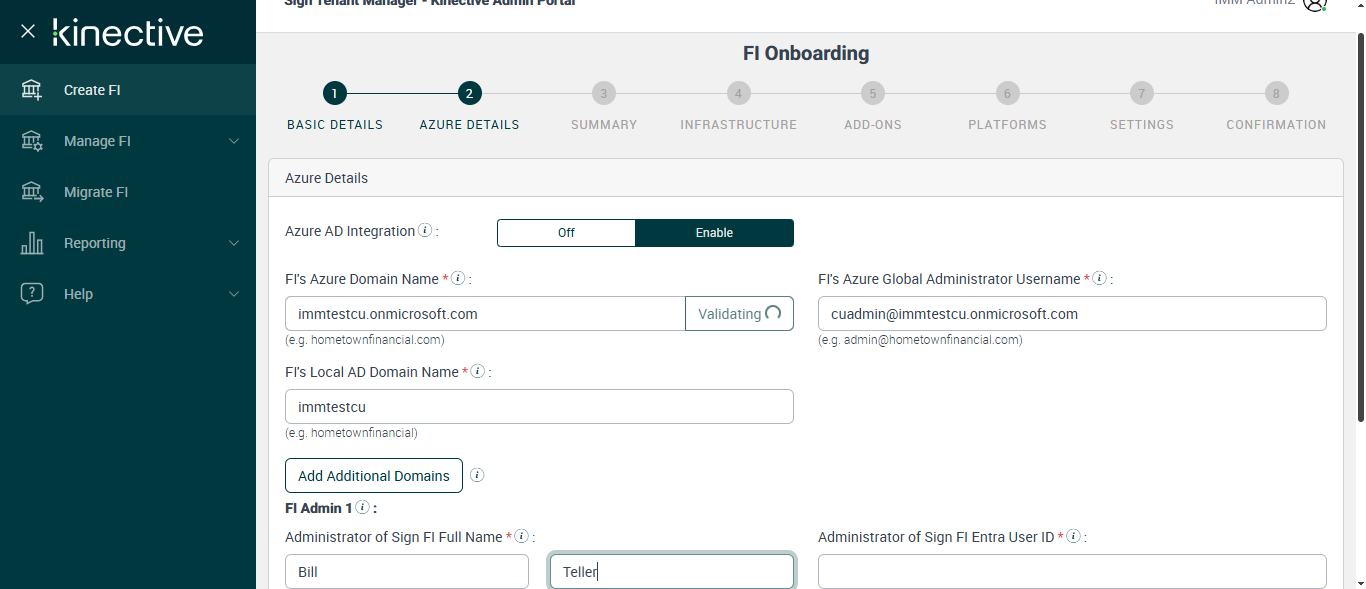The width and height of the screenshot is (1366, 589).
Task: Click the FI Onboarding heading
Action: point(805,54)
